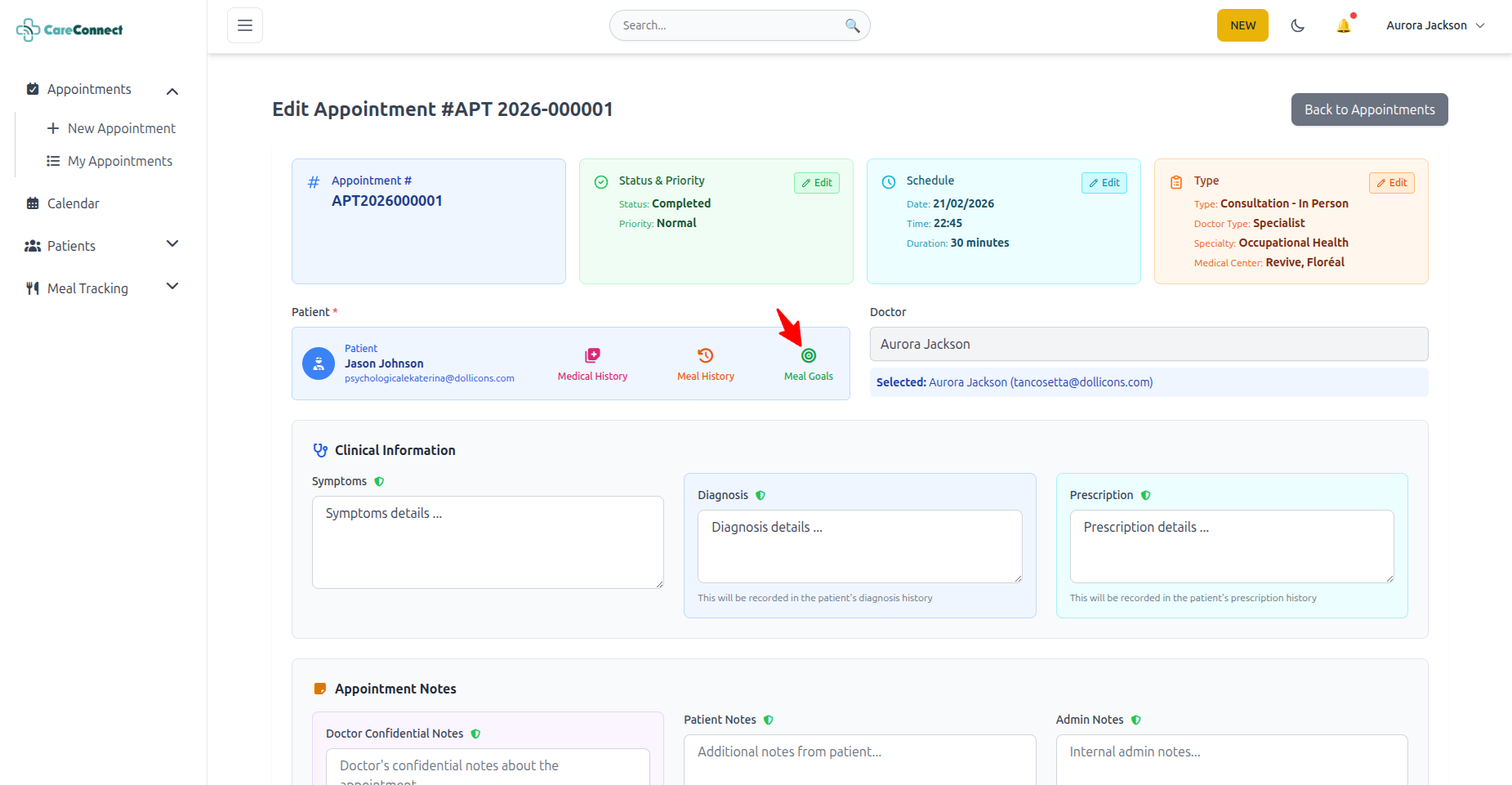Click the Back to Appointments button
Image resolution: width=1512 pixels, height=785 pixels.
pos(1369,109)
